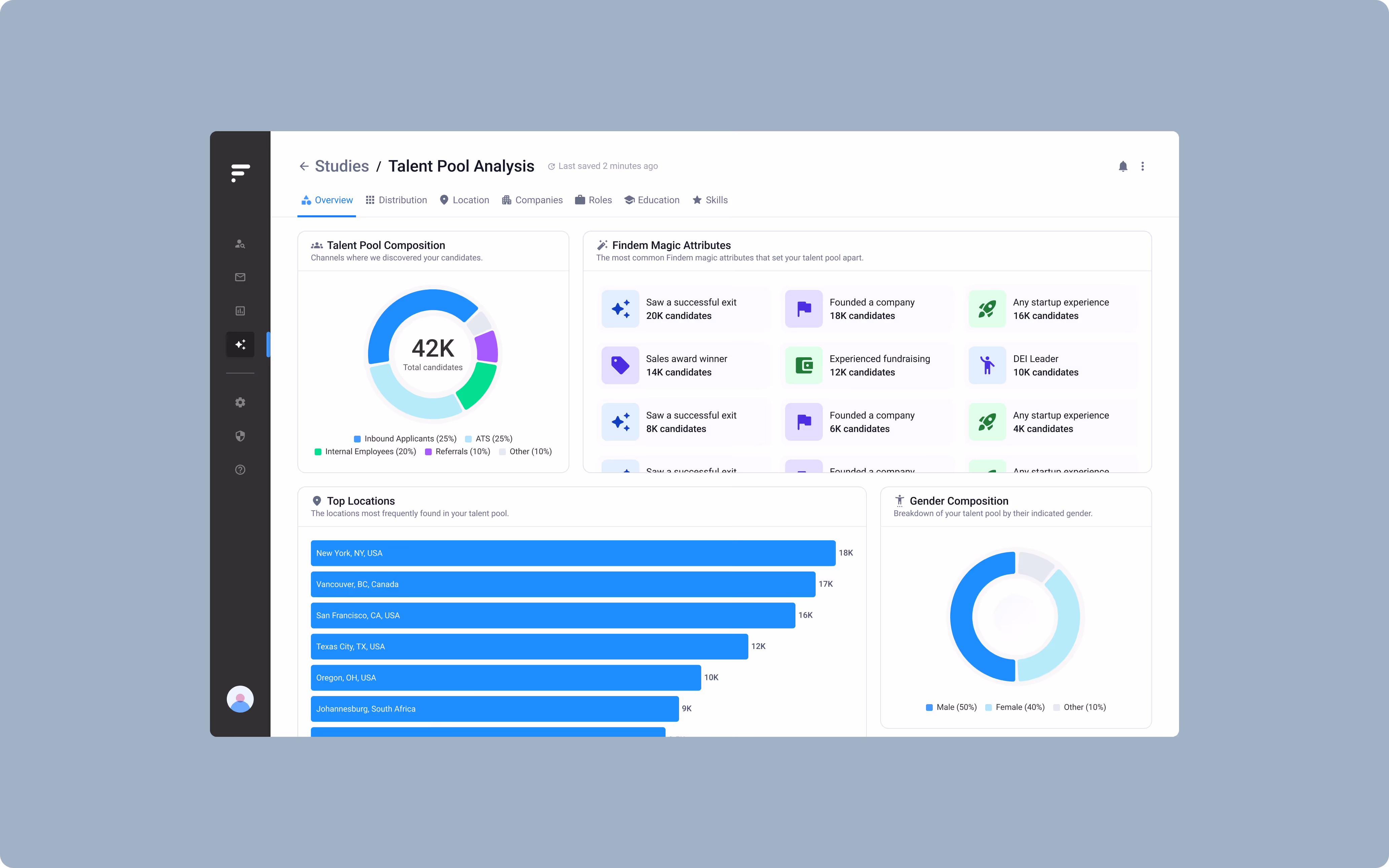Open the shield security sidebar icon
1389x868 pixels.
[x=240, y=436]
